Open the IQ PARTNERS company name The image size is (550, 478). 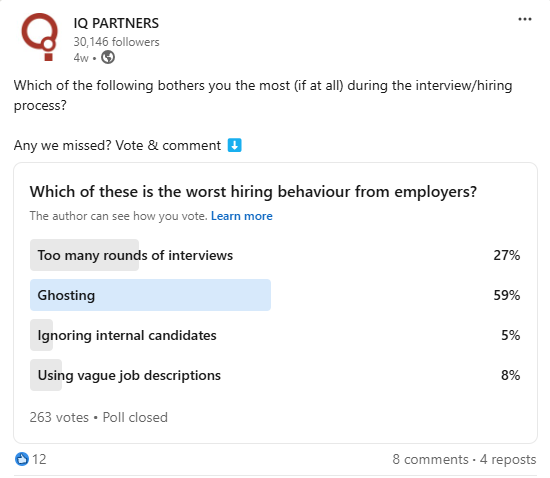click(x=116, y=23)
